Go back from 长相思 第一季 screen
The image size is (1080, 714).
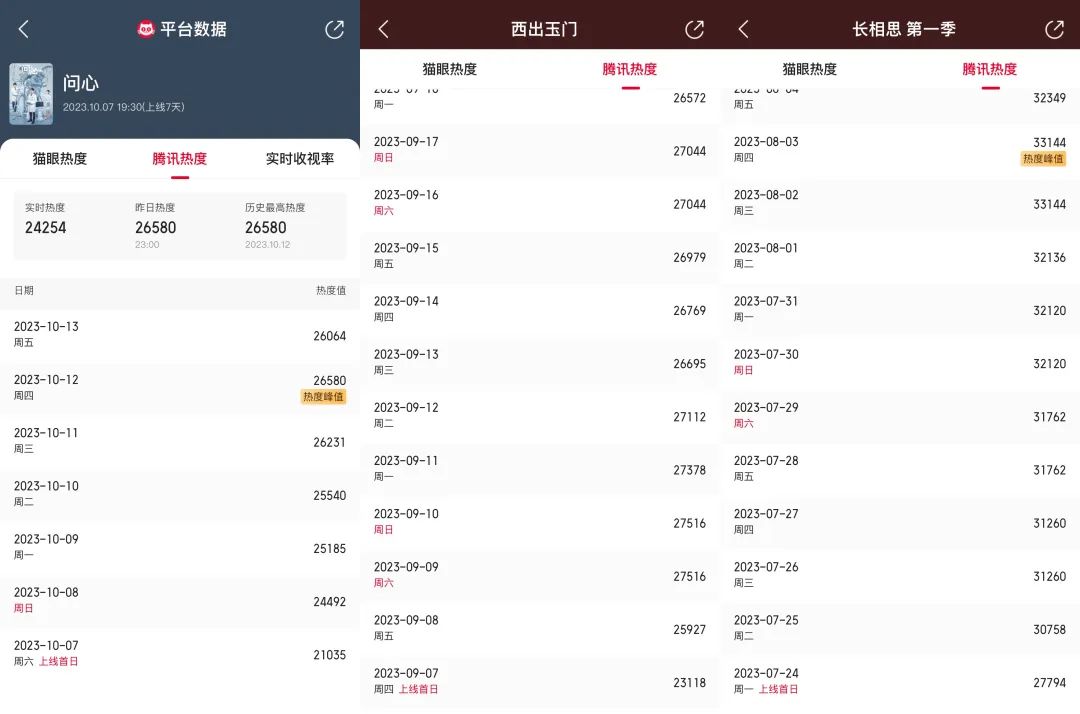tap(743, 30)
